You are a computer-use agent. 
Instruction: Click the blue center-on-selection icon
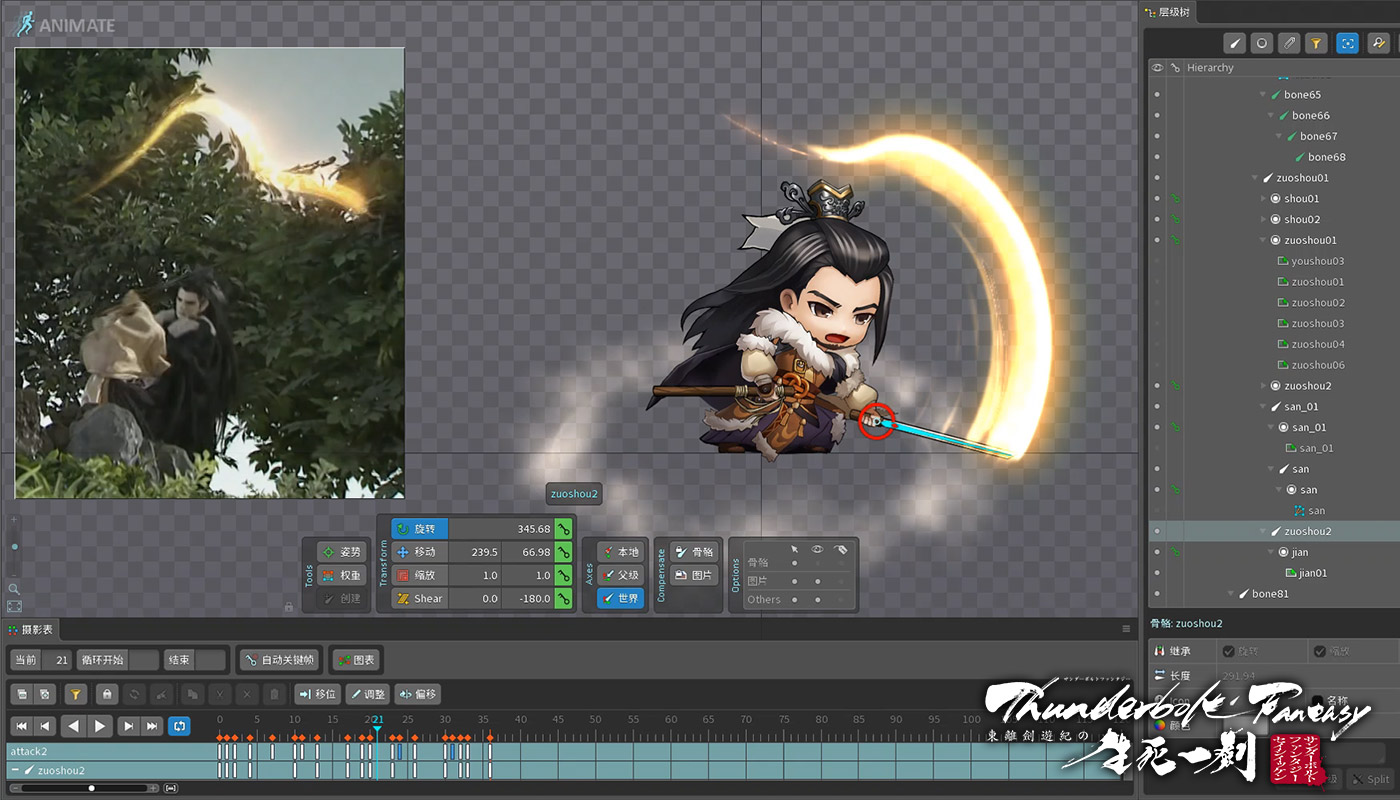[1347, 43]
